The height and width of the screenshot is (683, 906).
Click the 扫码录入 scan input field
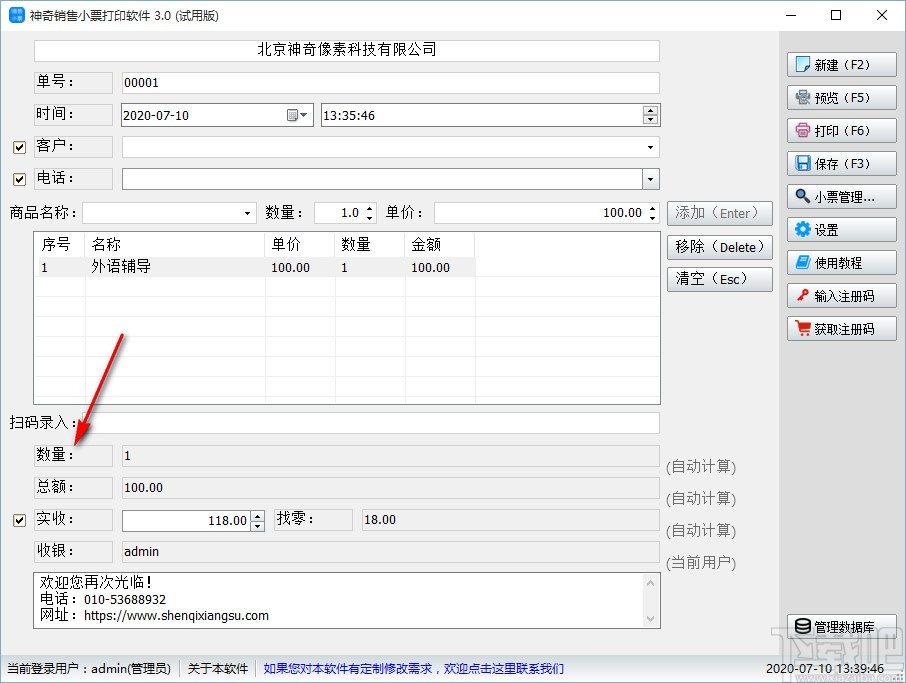click(369, 423)
